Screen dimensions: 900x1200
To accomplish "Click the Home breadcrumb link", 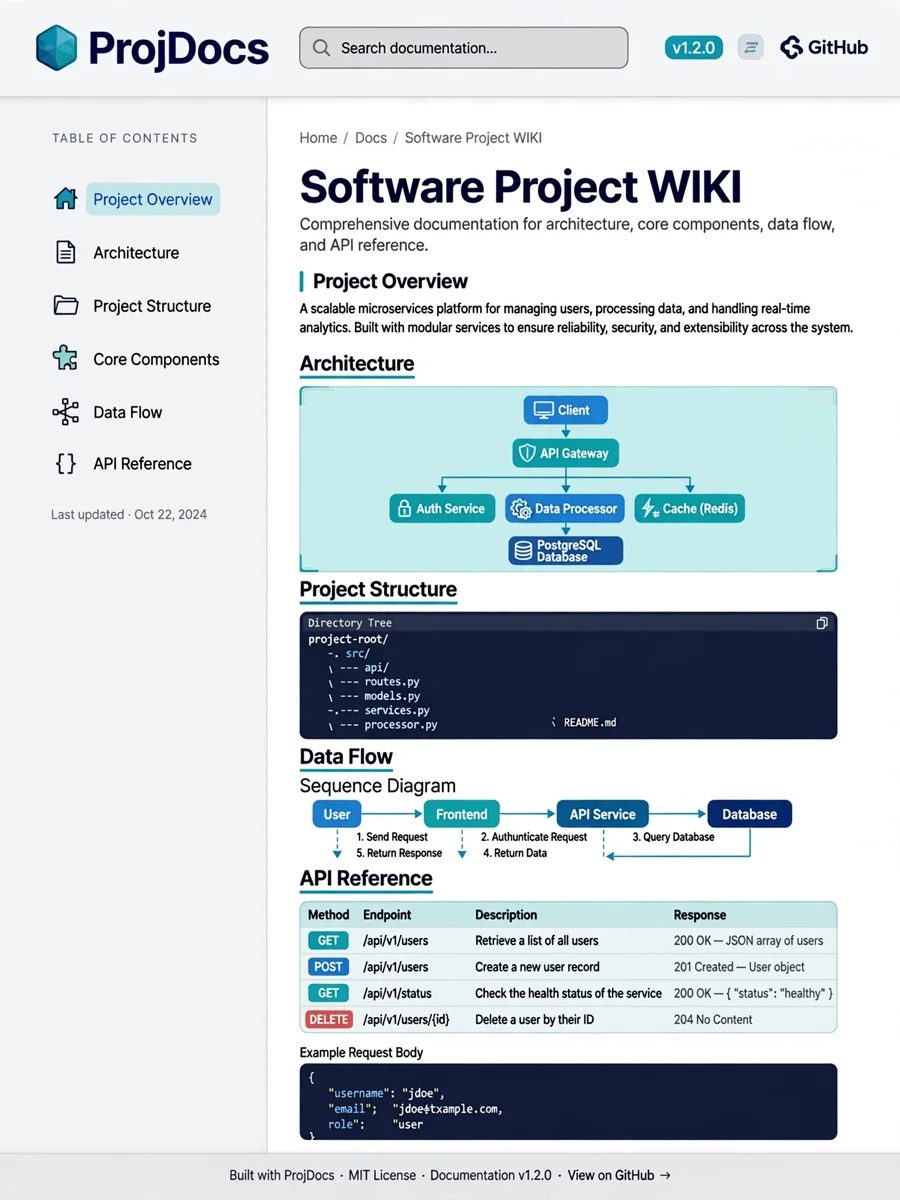I will point(318,138).
